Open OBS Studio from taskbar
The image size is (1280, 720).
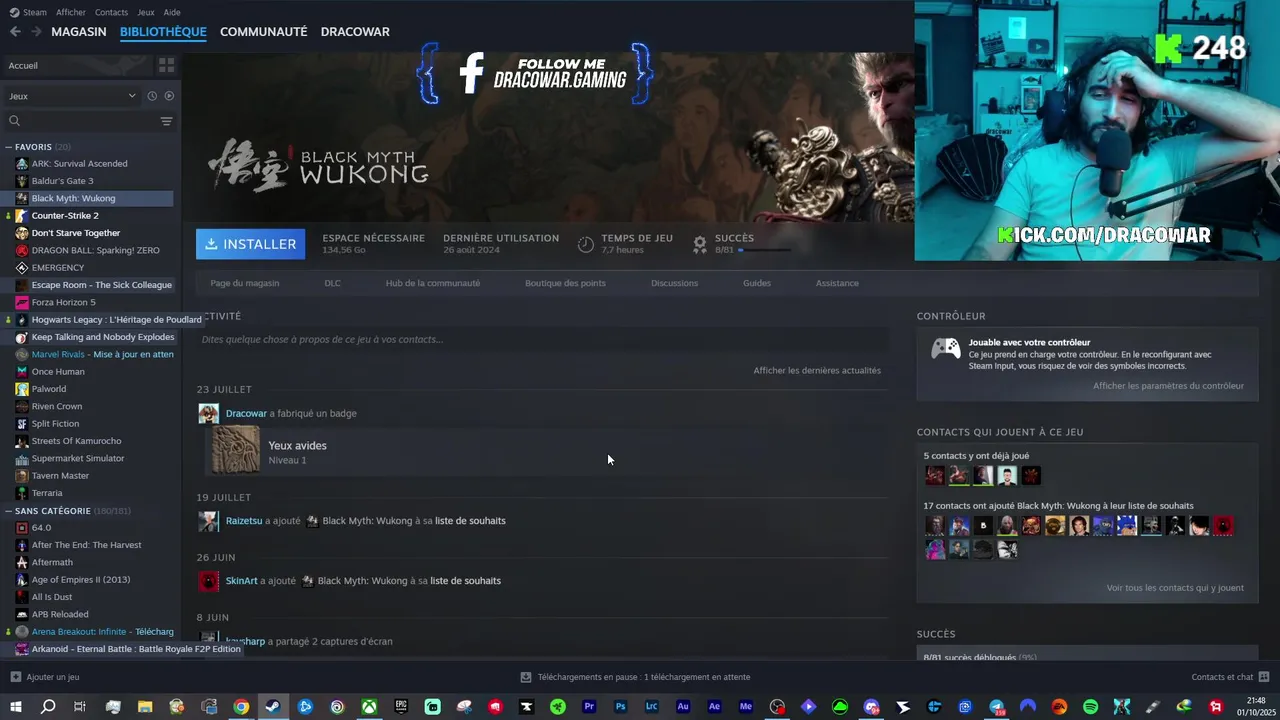click(777, 707)
